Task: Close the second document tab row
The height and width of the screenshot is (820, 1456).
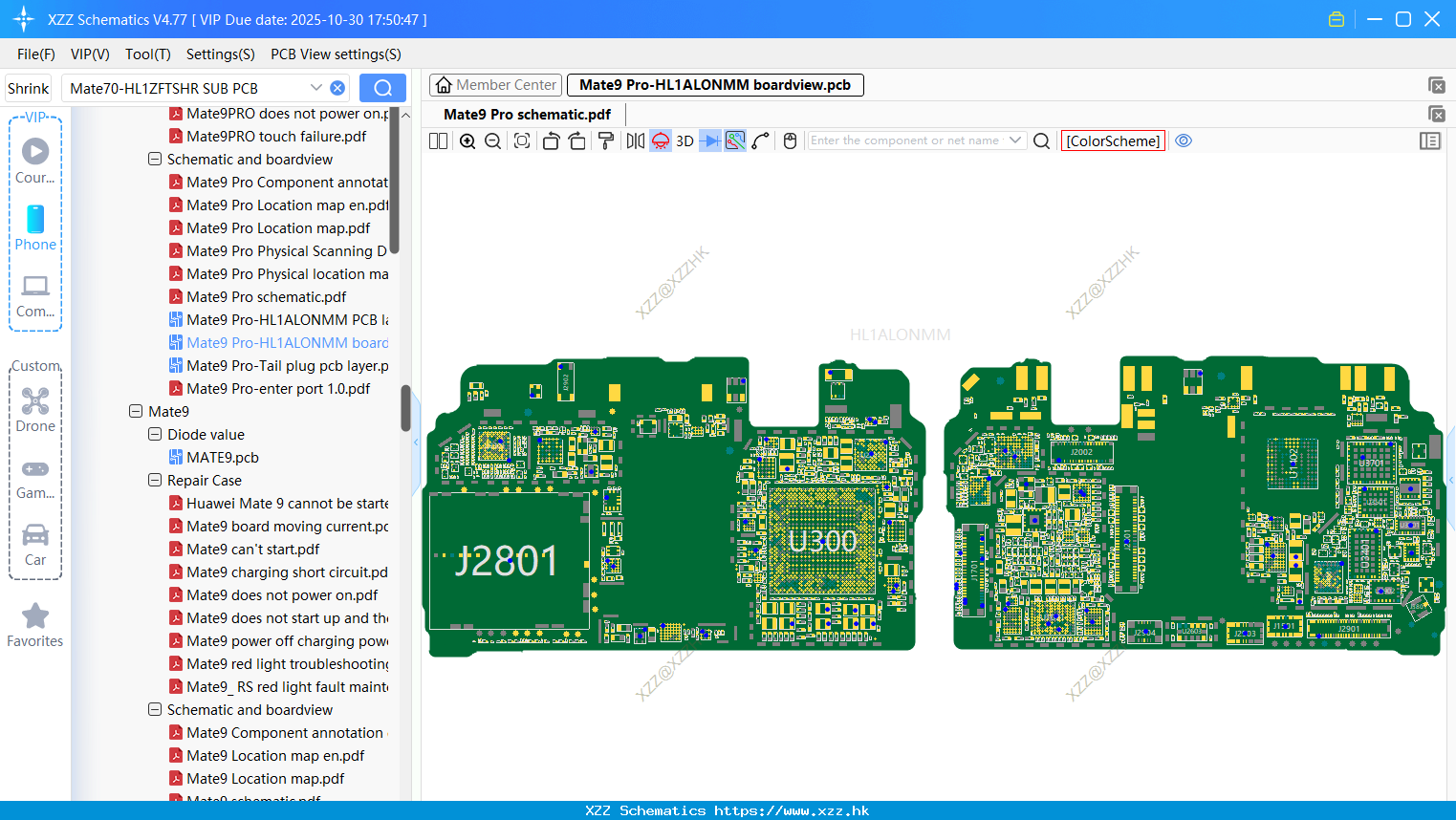Action: pos(1436,114)
